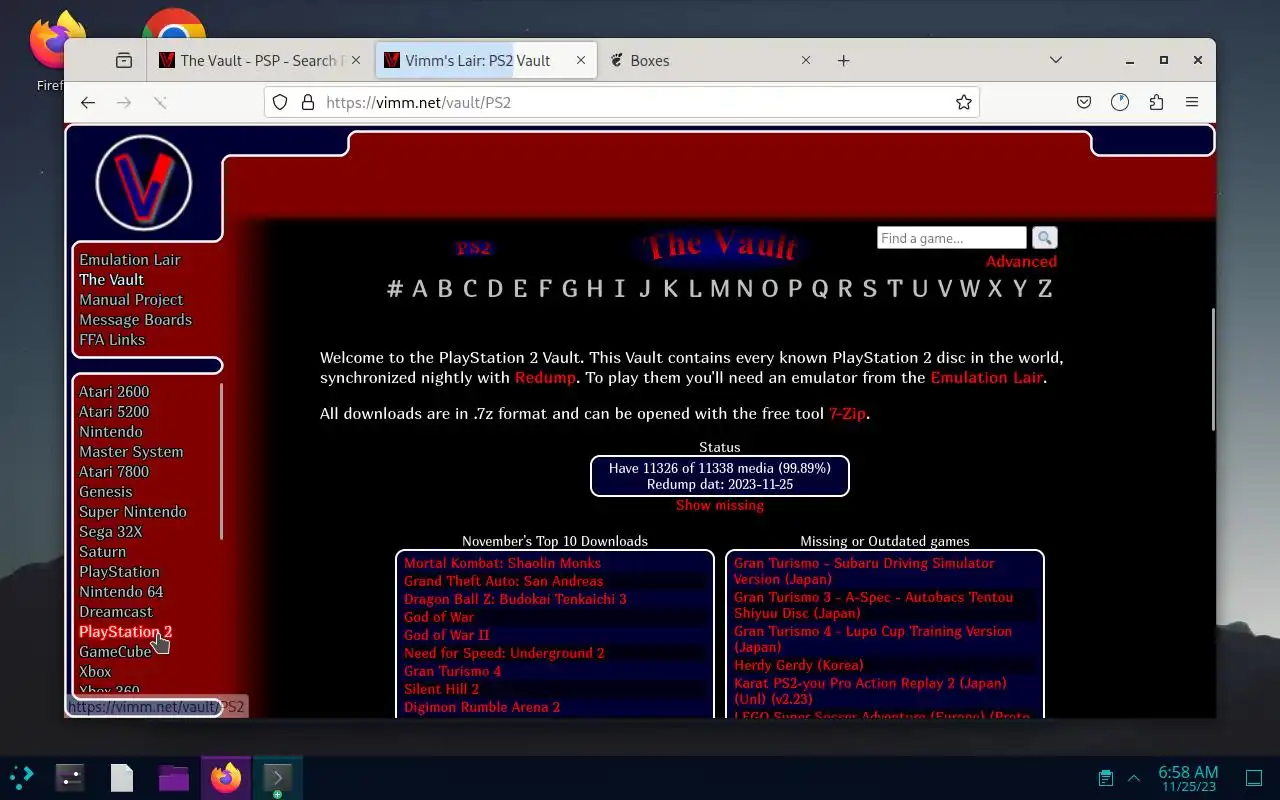Expand the system tray hidden icons arrow
Image resolution: width=1280 pixels, height=800 pixels.
(x=1134, y=778)
